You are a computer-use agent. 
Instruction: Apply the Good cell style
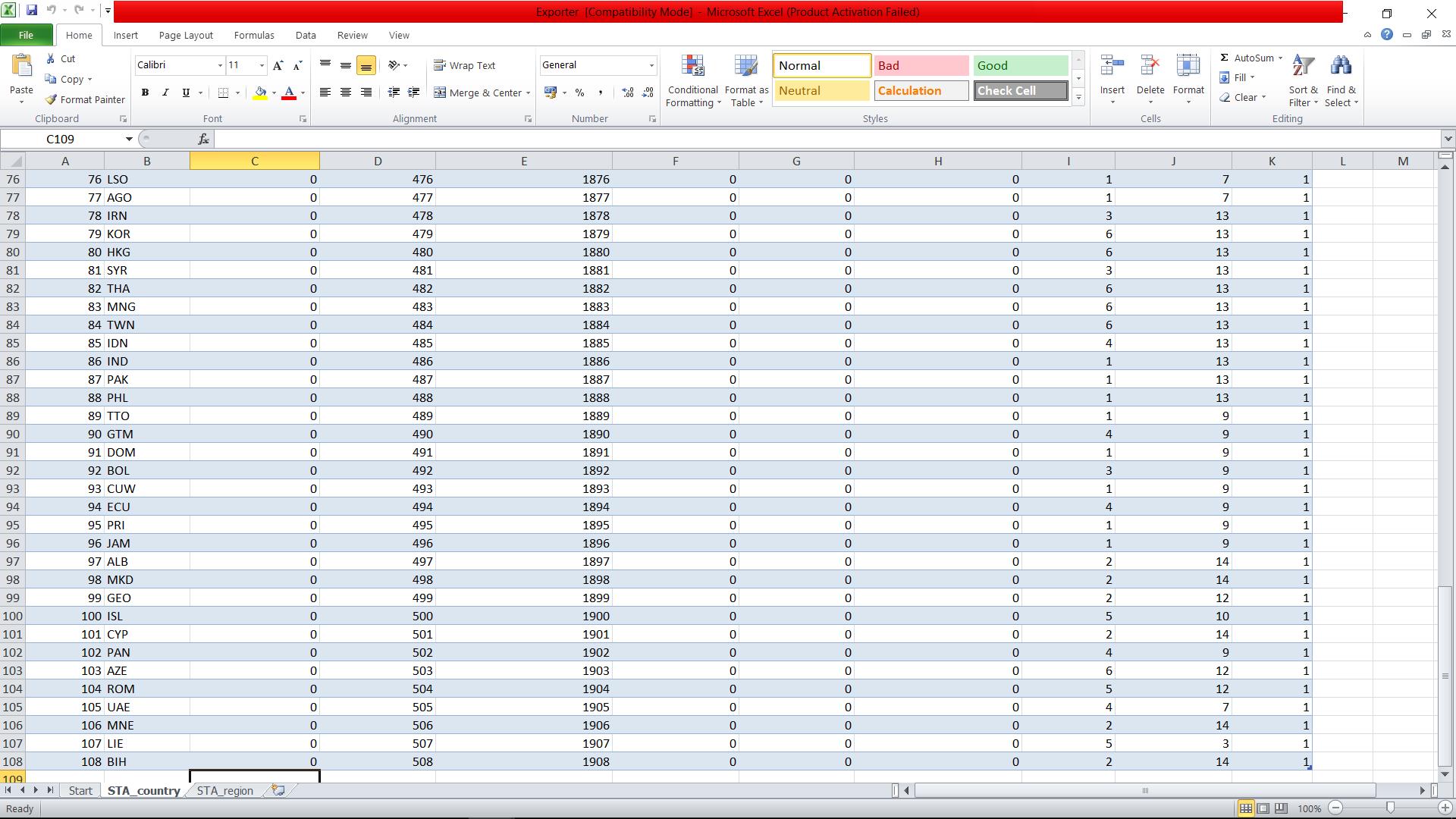1020,65
